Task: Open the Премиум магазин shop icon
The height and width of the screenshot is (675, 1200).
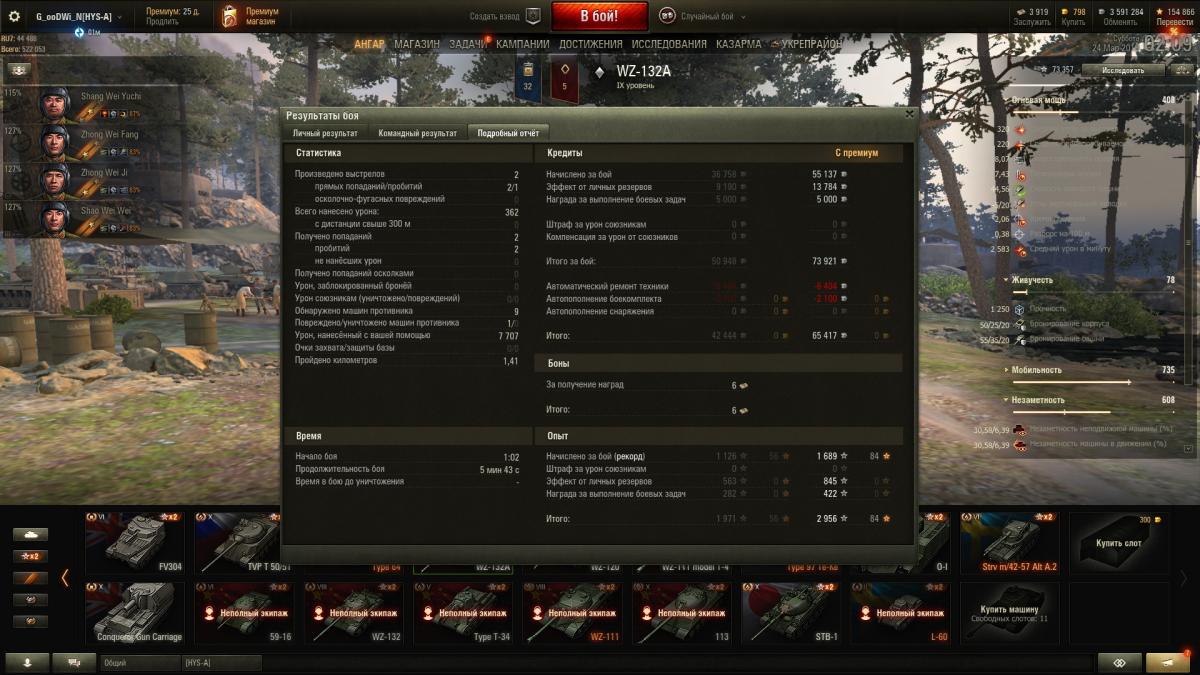Action: point(229,17)
